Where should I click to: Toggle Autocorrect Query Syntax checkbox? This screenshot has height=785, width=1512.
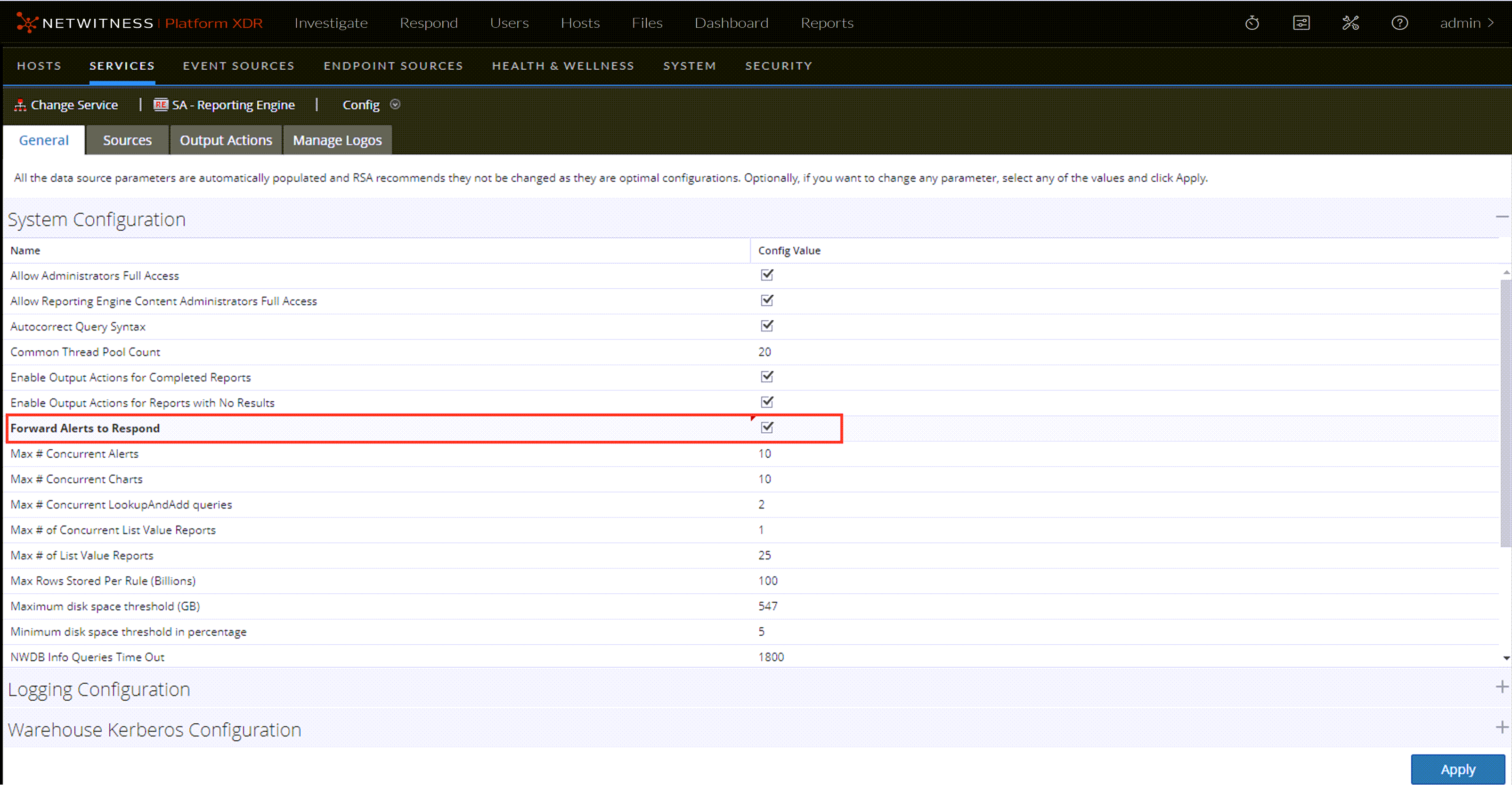coord(767,325)
